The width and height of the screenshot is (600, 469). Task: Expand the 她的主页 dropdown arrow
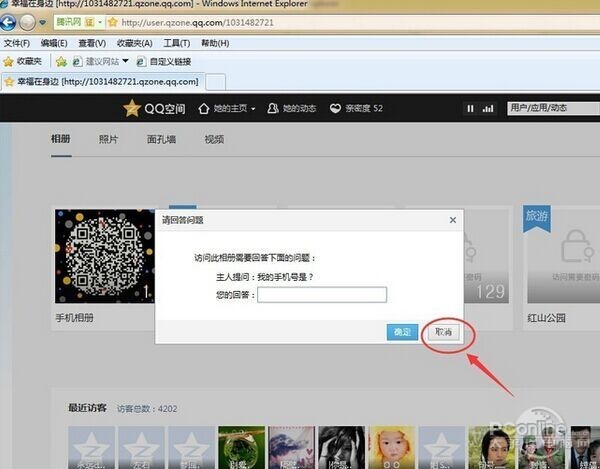pyautogui.click(x=253, y=108)
